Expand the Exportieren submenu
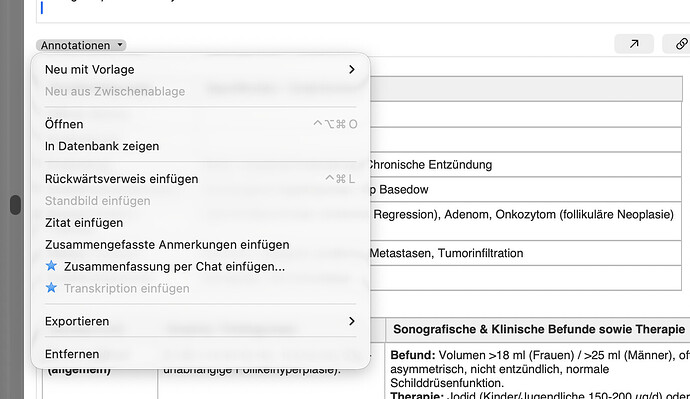 point(200,321)
